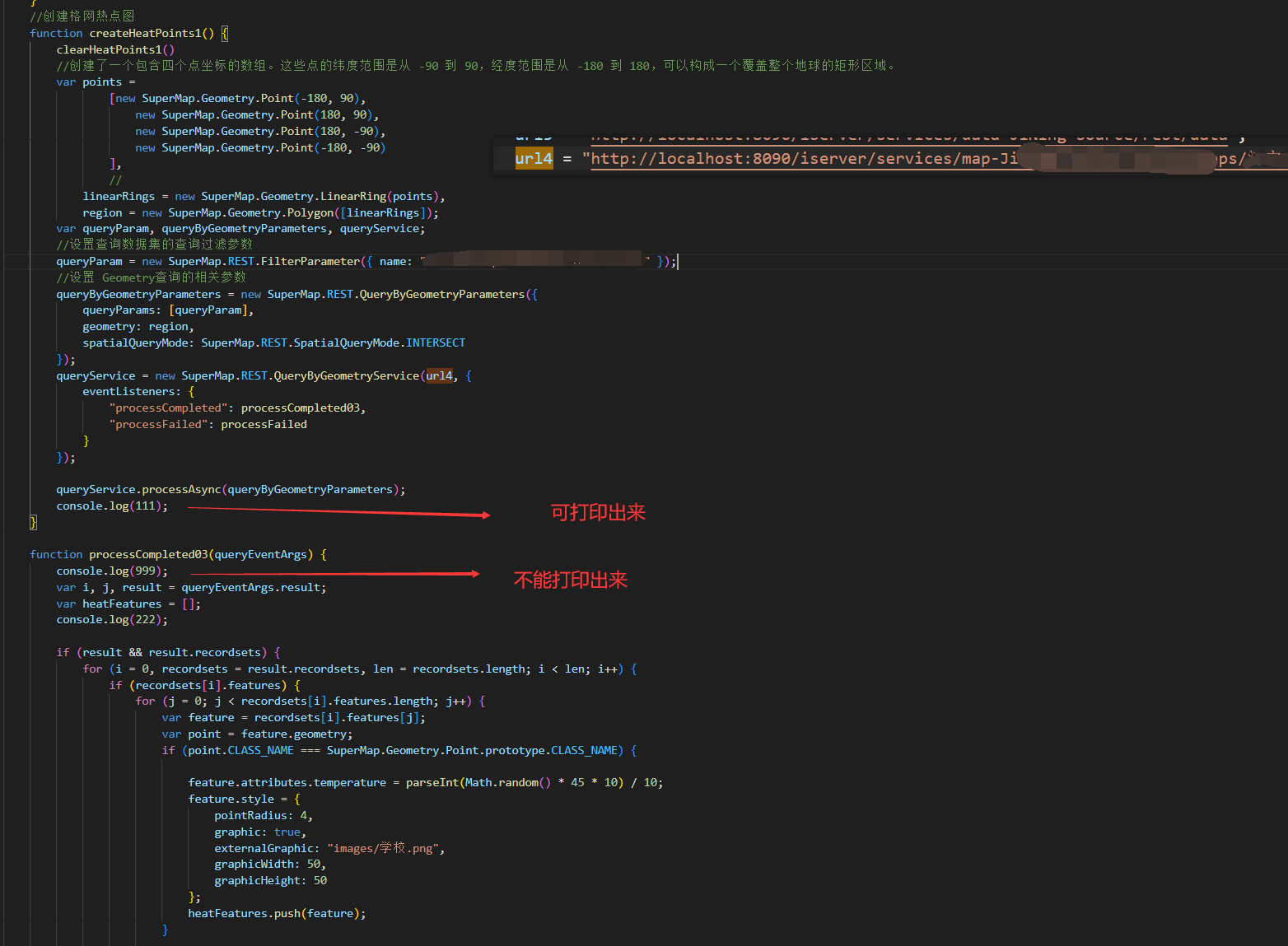
Task: Click 'graphicWidth: 50' property
Action: point(270,864)
